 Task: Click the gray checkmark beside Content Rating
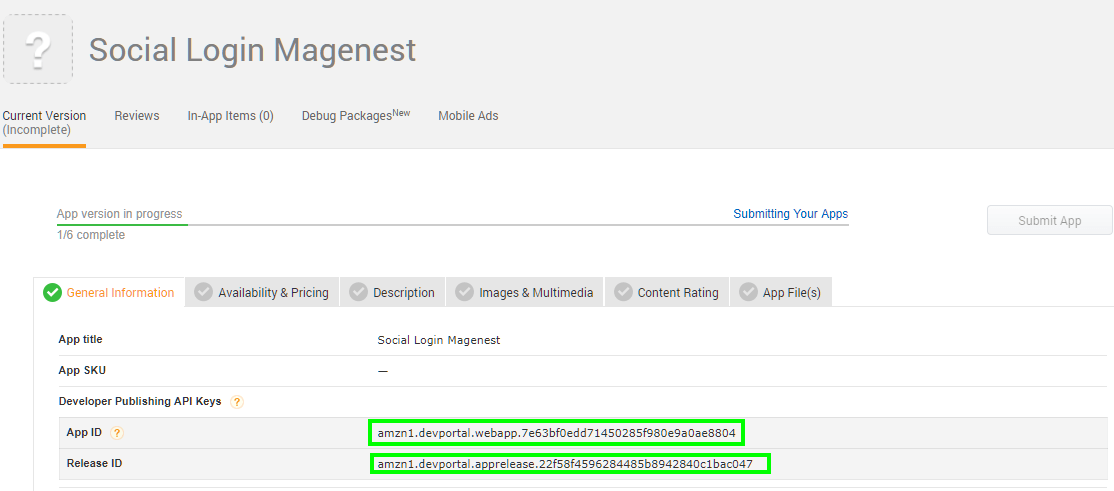[623, 292]
